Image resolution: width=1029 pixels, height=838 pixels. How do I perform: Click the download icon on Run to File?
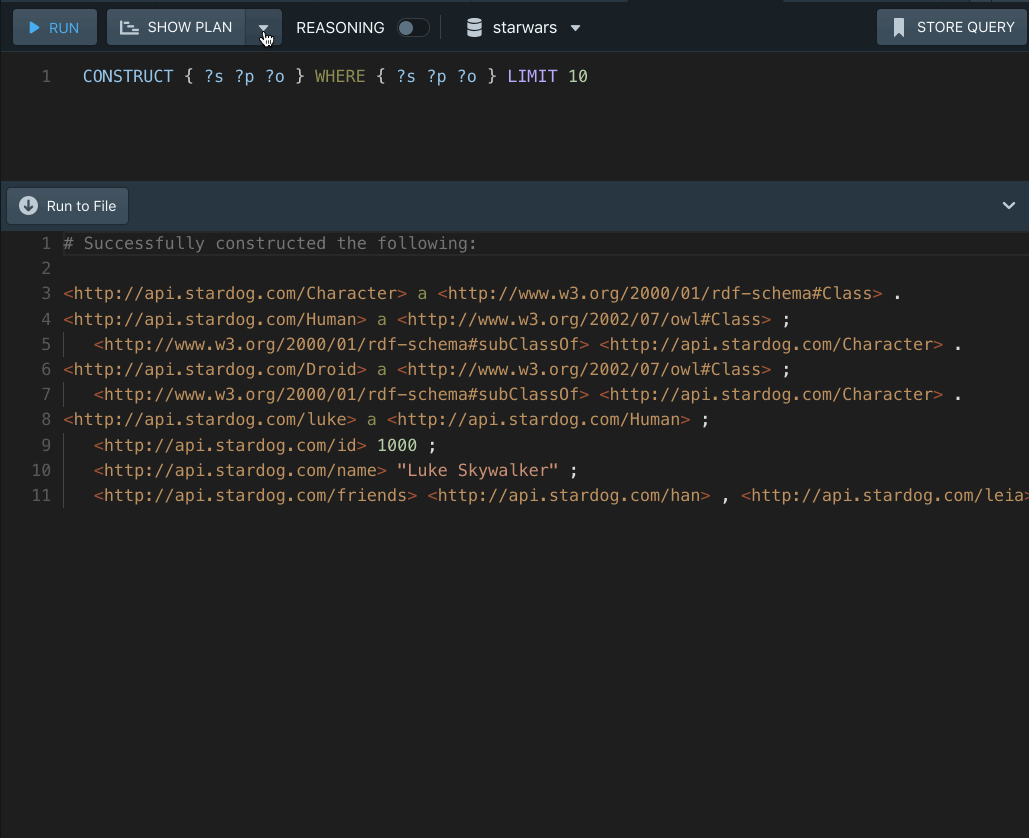tap(28, 206)
